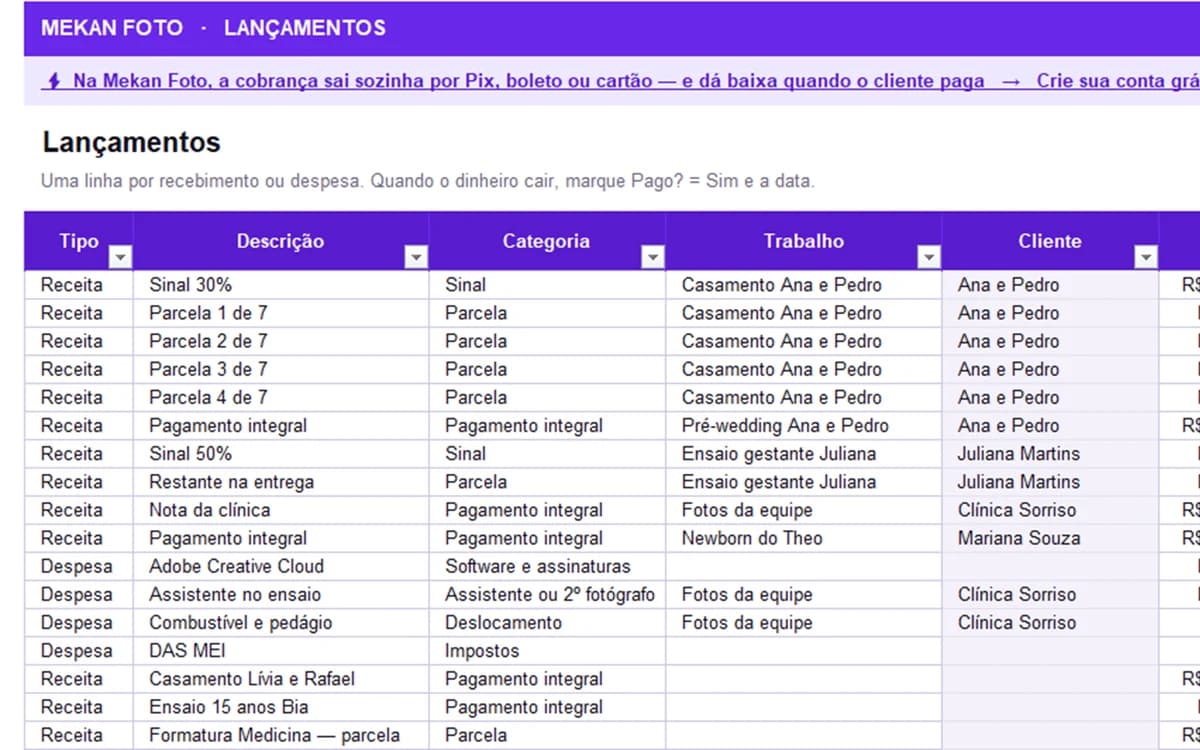This screenshot has width=1200, height=750.
Task: Select the 'Combustível e pedágio' cell
Action: [x=281, y=622]
